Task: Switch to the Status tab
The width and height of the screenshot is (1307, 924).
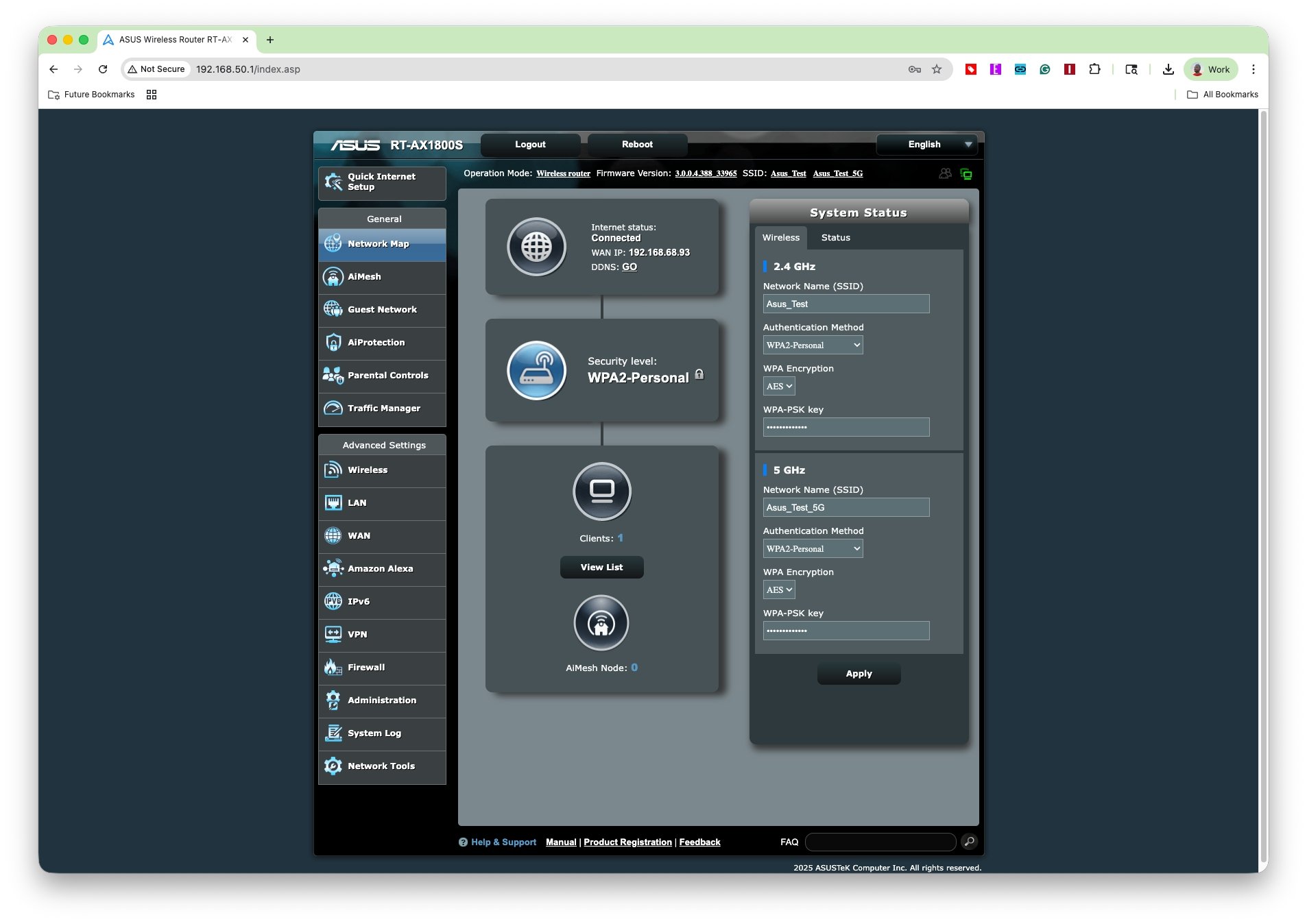Action: tap(835, 238)
